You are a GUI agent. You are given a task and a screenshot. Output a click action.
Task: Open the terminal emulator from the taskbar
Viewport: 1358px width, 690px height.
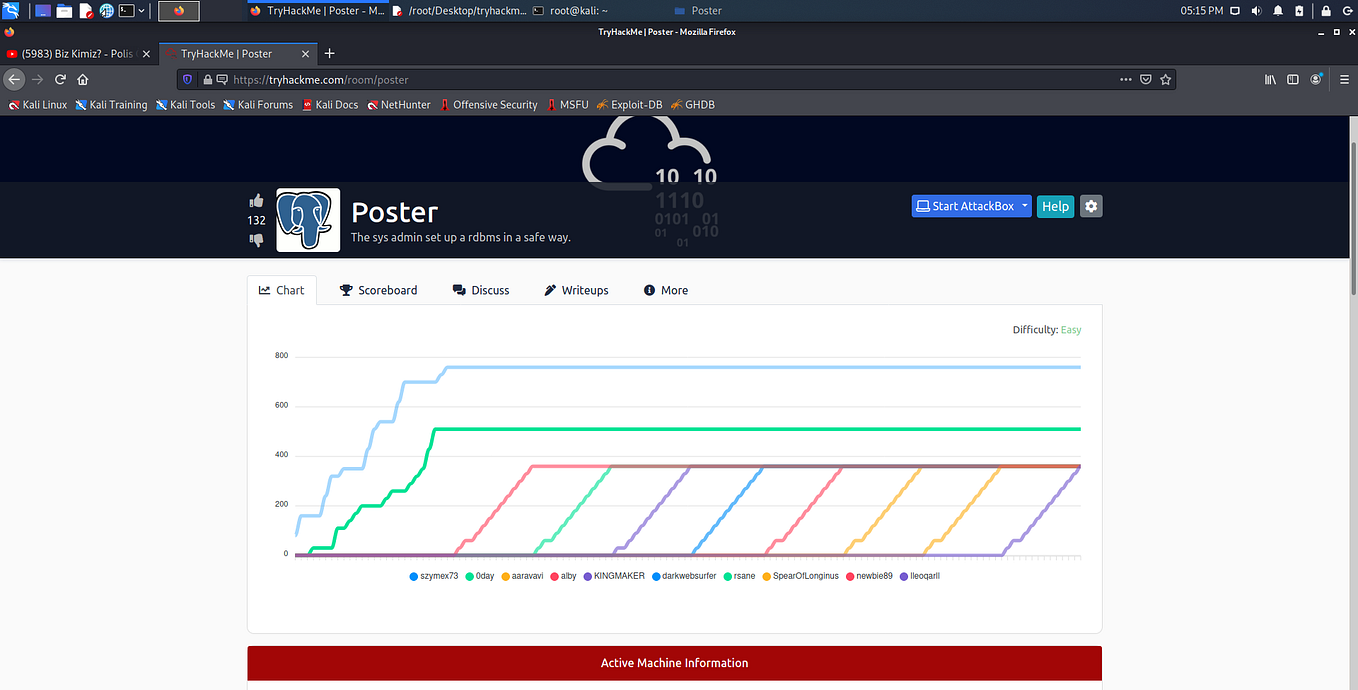pos(127,10)
